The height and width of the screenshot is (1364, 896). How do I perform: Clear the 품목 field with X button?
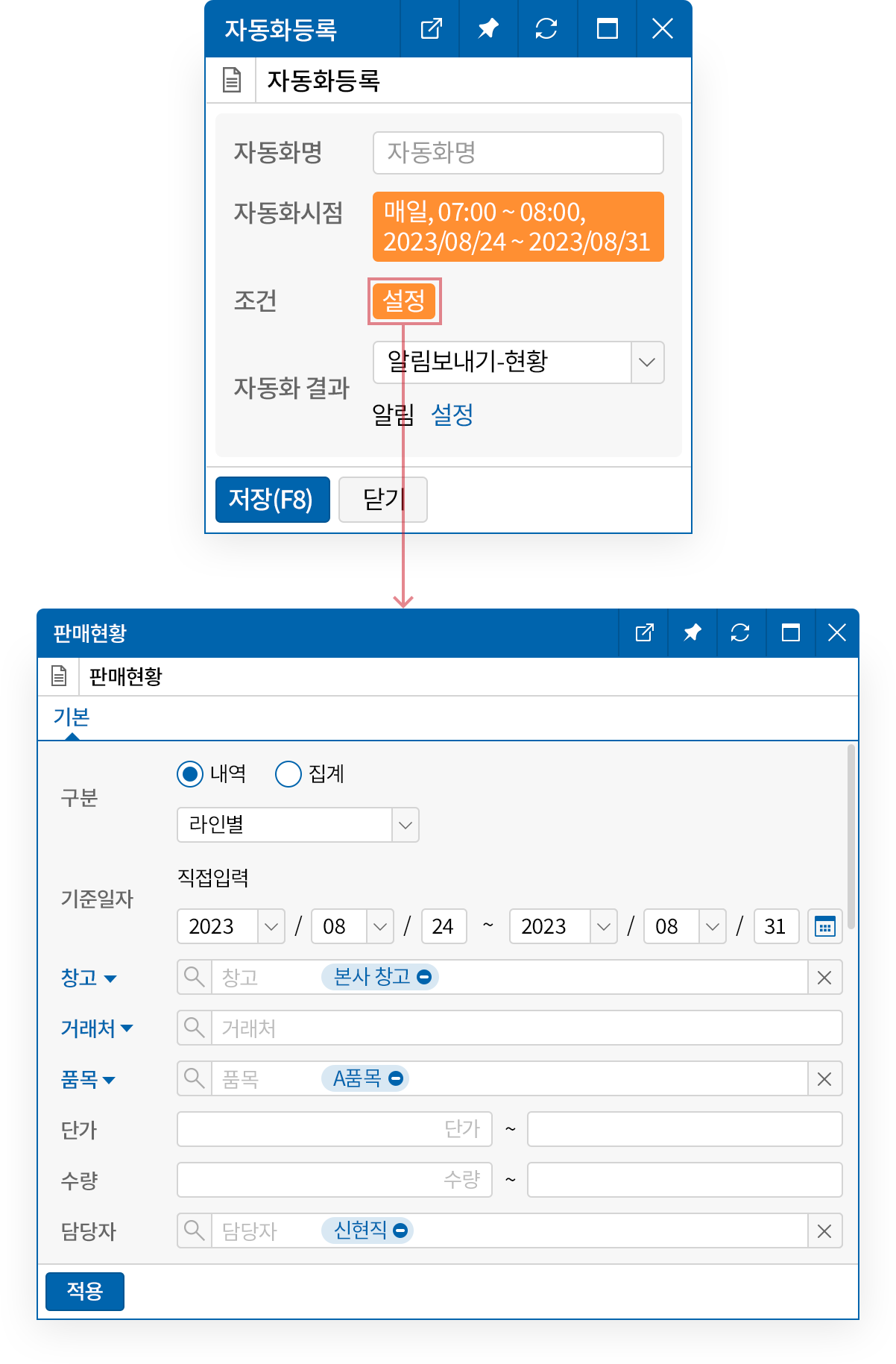pos(824,1079)
